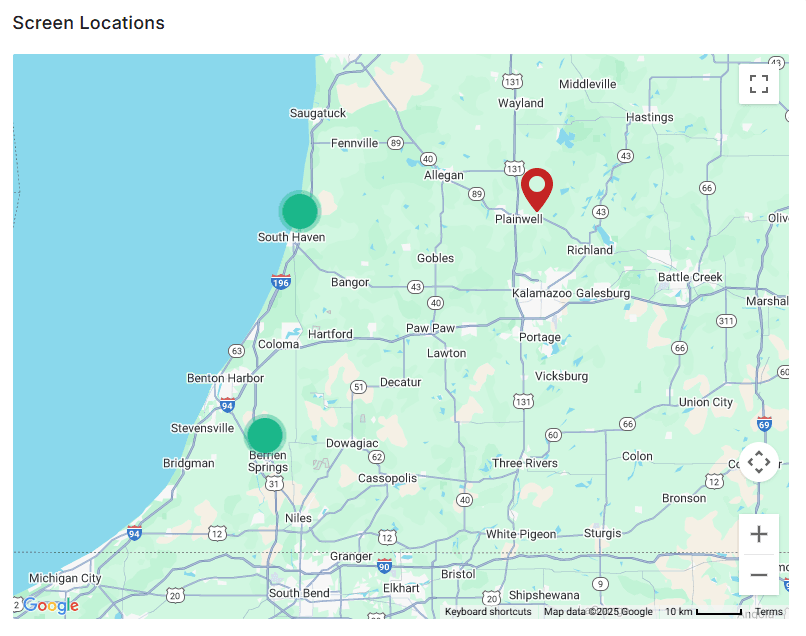Click the pan control arrows icon
The image size is (806, 636).
coord(759,462)
